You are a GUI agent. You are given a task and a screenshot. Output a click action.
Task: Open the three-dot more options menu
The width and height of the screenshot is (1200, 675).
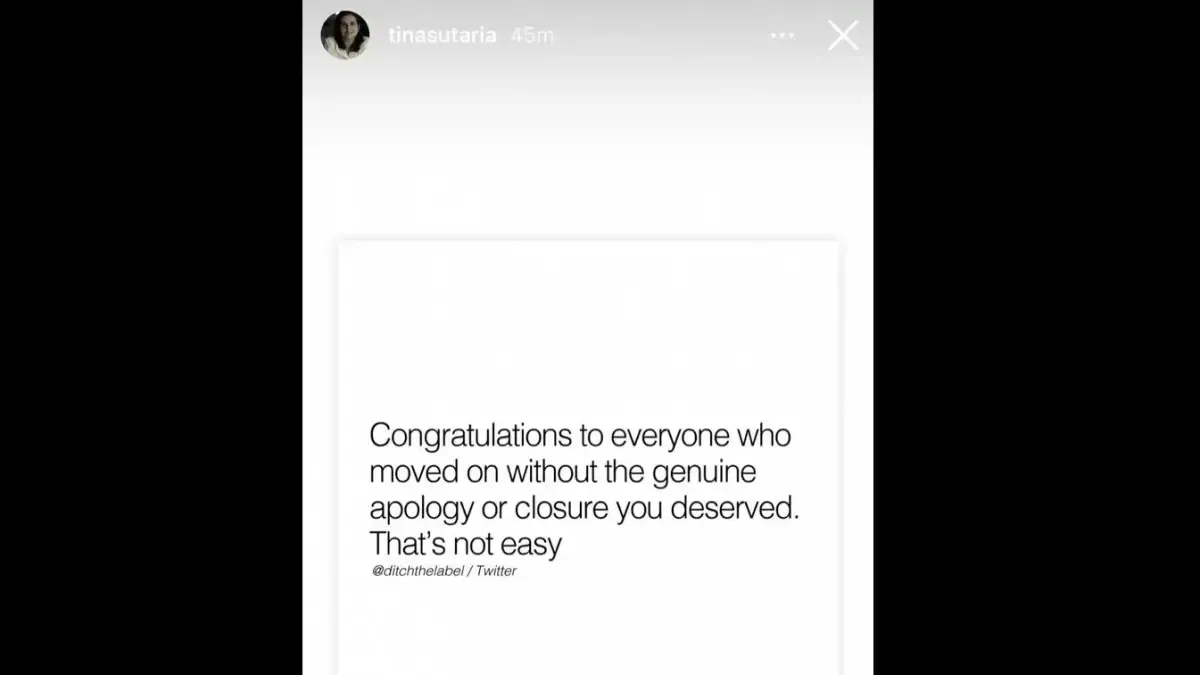pos(782,36)
